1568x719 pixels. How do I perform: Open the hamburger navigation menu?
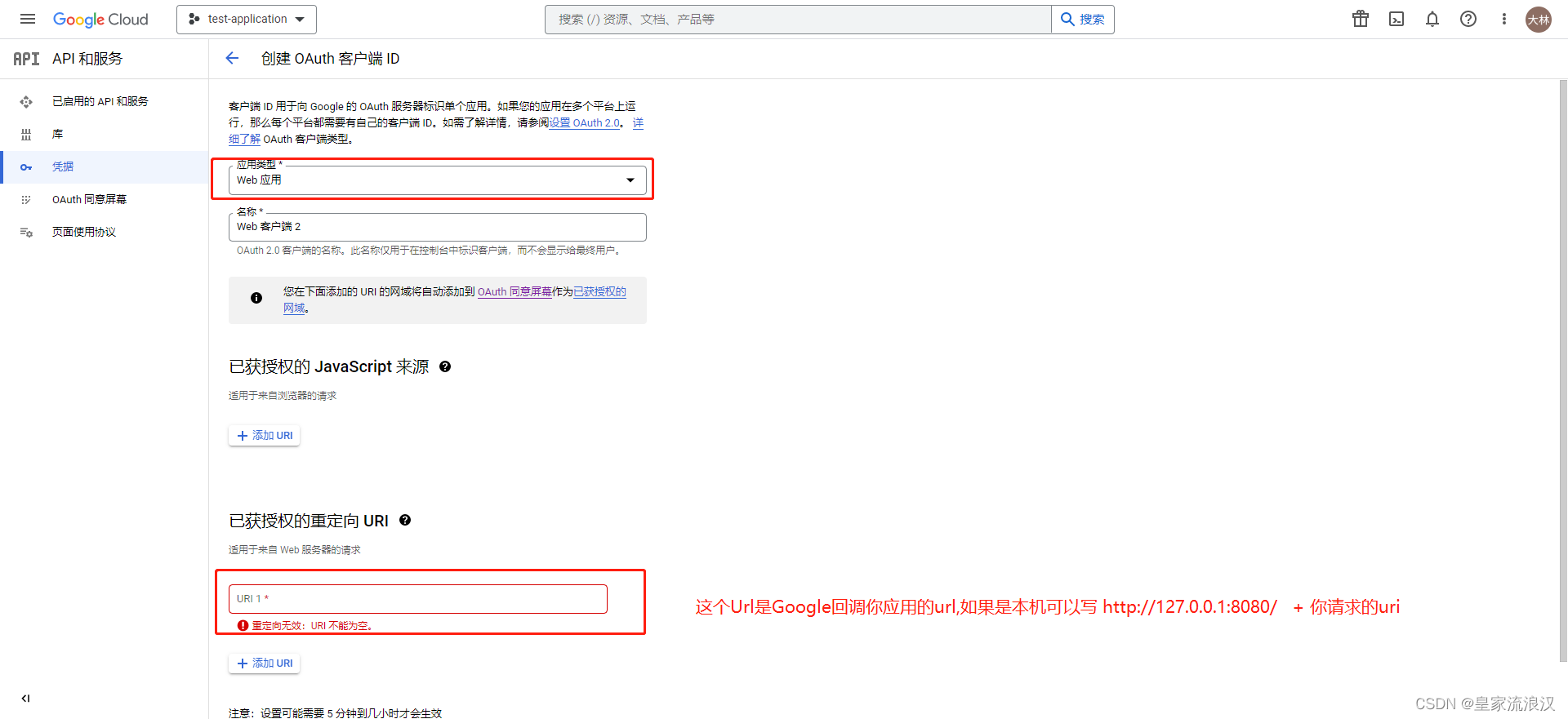[x=28, y=19]
